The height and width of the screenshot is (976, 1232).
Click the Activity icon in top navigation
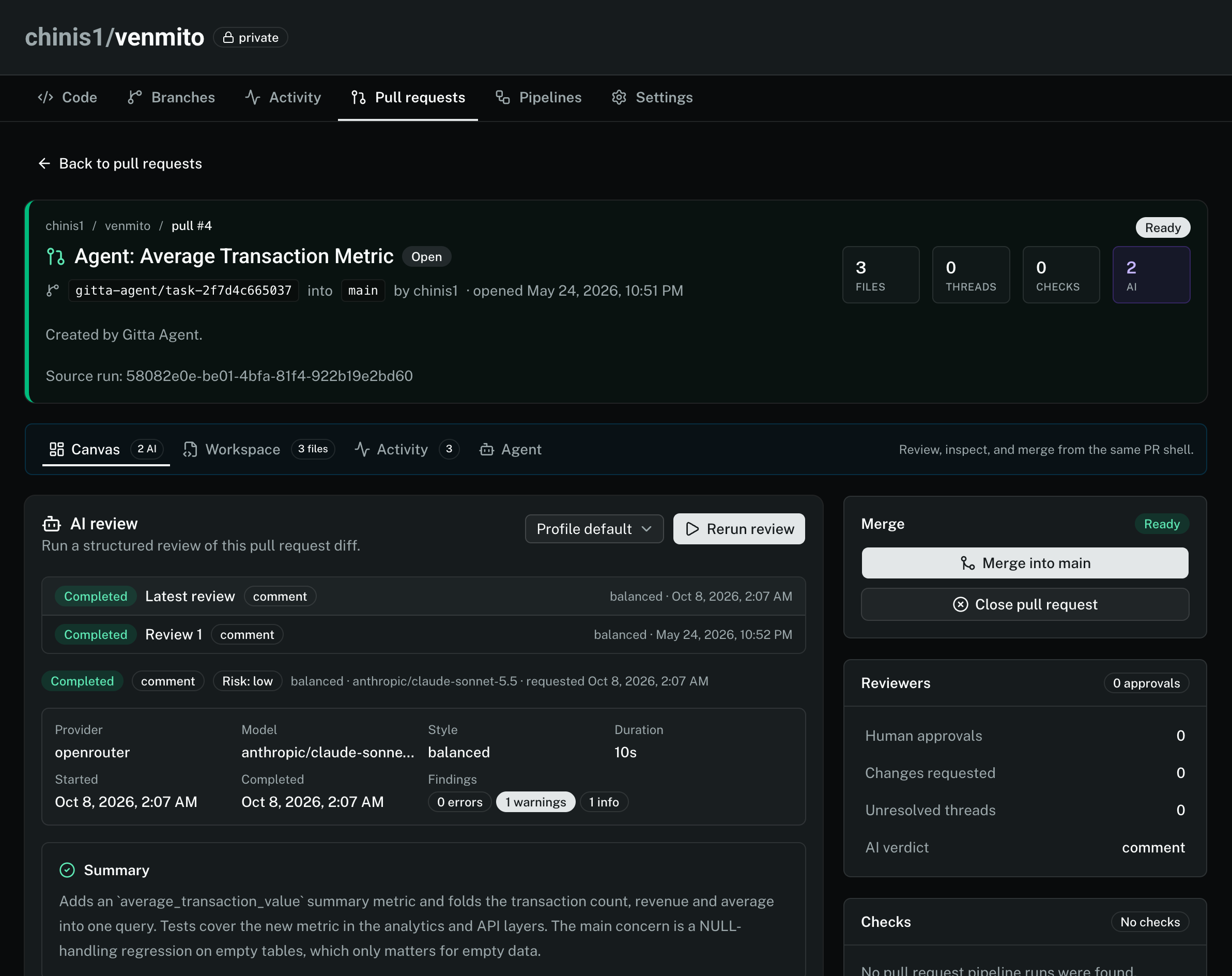253,97
